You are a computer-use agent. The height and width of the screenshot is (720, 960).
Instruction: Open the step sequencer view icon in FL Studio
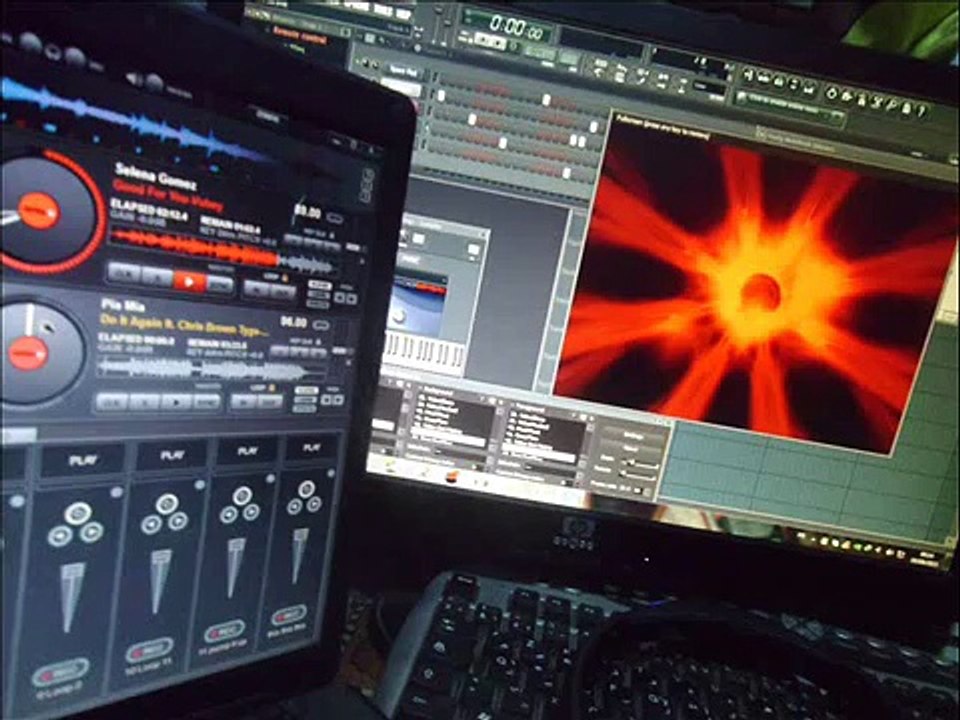pos(765,79)
